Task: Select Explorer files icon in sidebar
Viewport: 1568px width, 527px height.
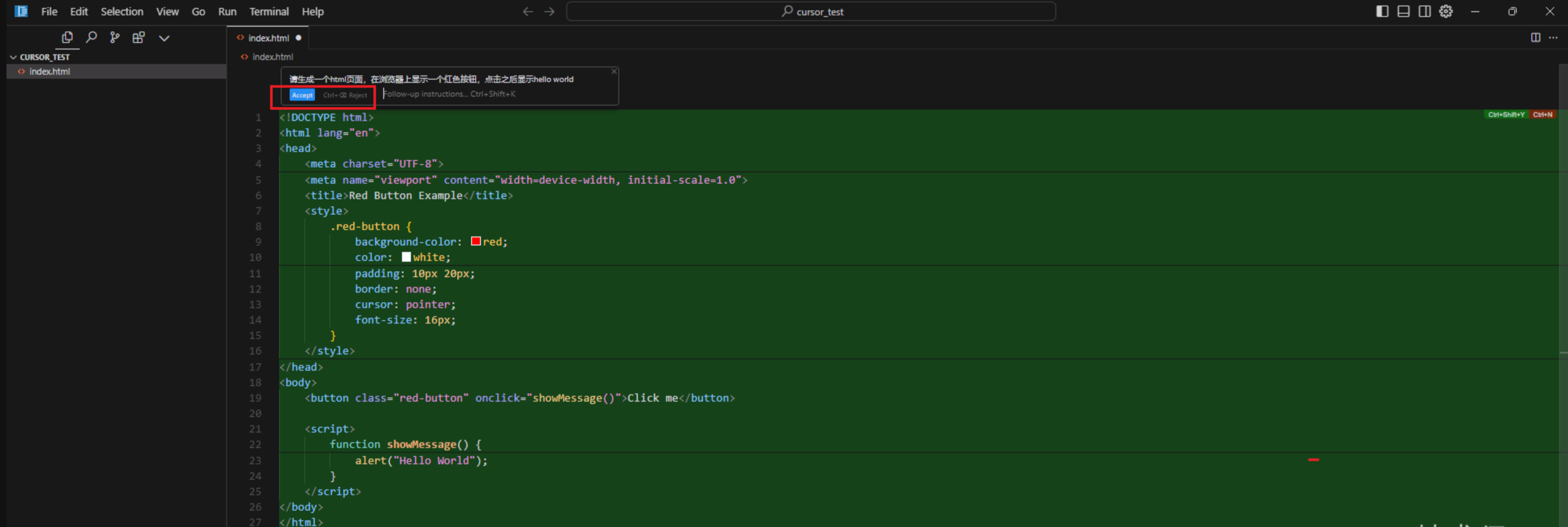Action: tap(67, 38)
